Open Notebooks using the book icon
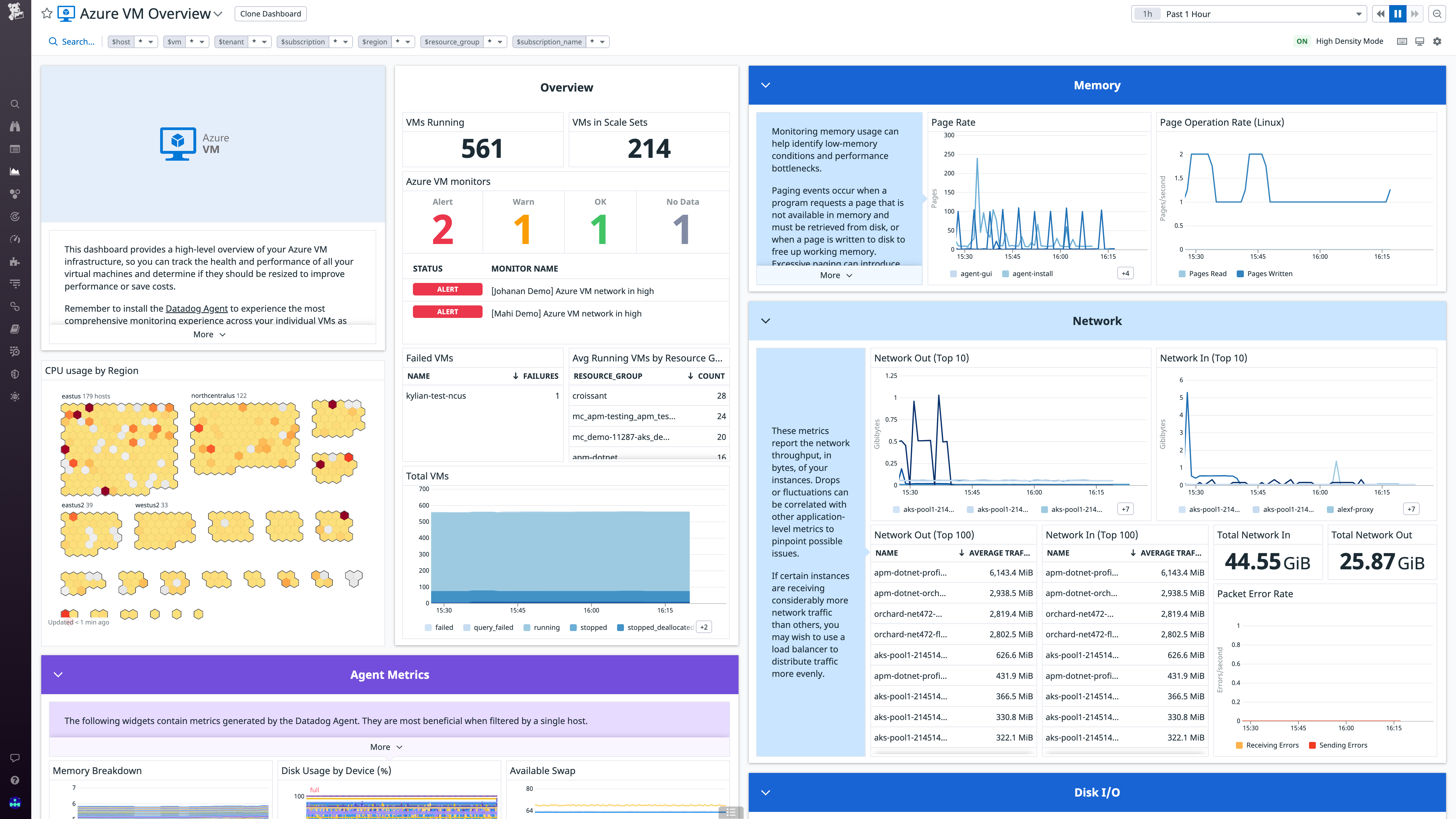This screenshot has height=819, width=1456. click(x=15, y=328)
